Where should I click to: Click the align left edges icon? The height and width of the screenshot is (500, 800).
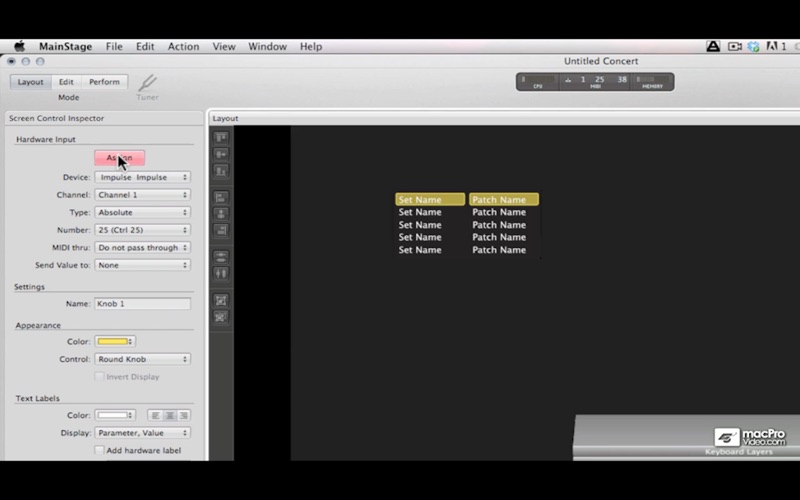[x=221, y=197]
